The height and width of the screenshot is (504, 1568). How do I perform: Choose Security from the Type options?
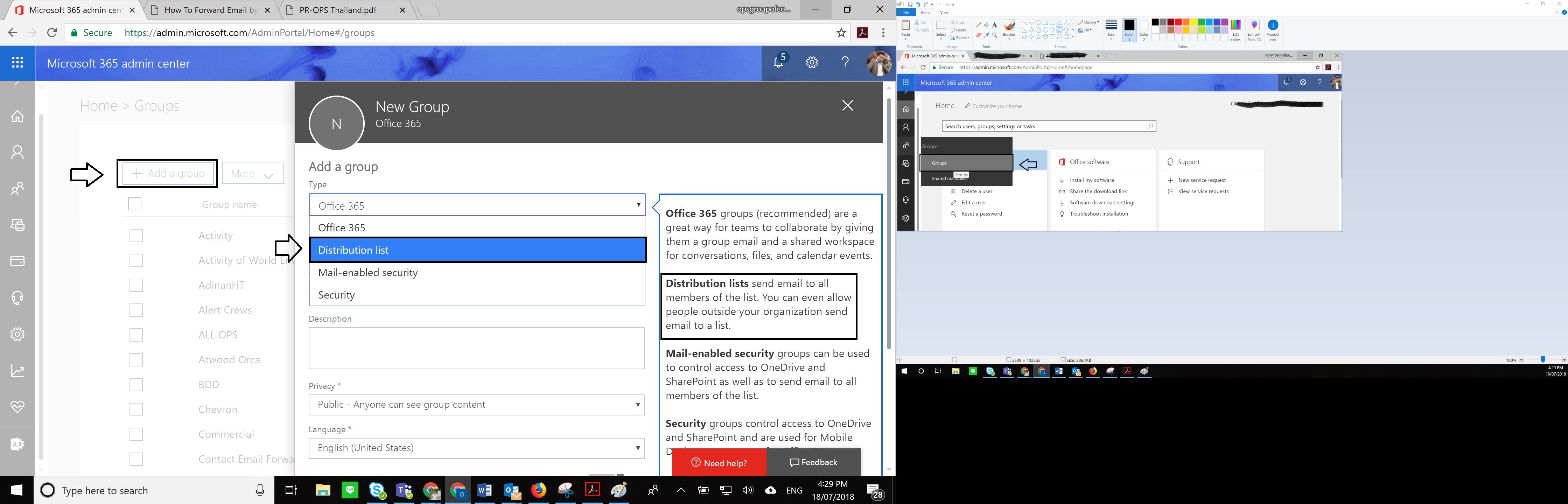477,295
